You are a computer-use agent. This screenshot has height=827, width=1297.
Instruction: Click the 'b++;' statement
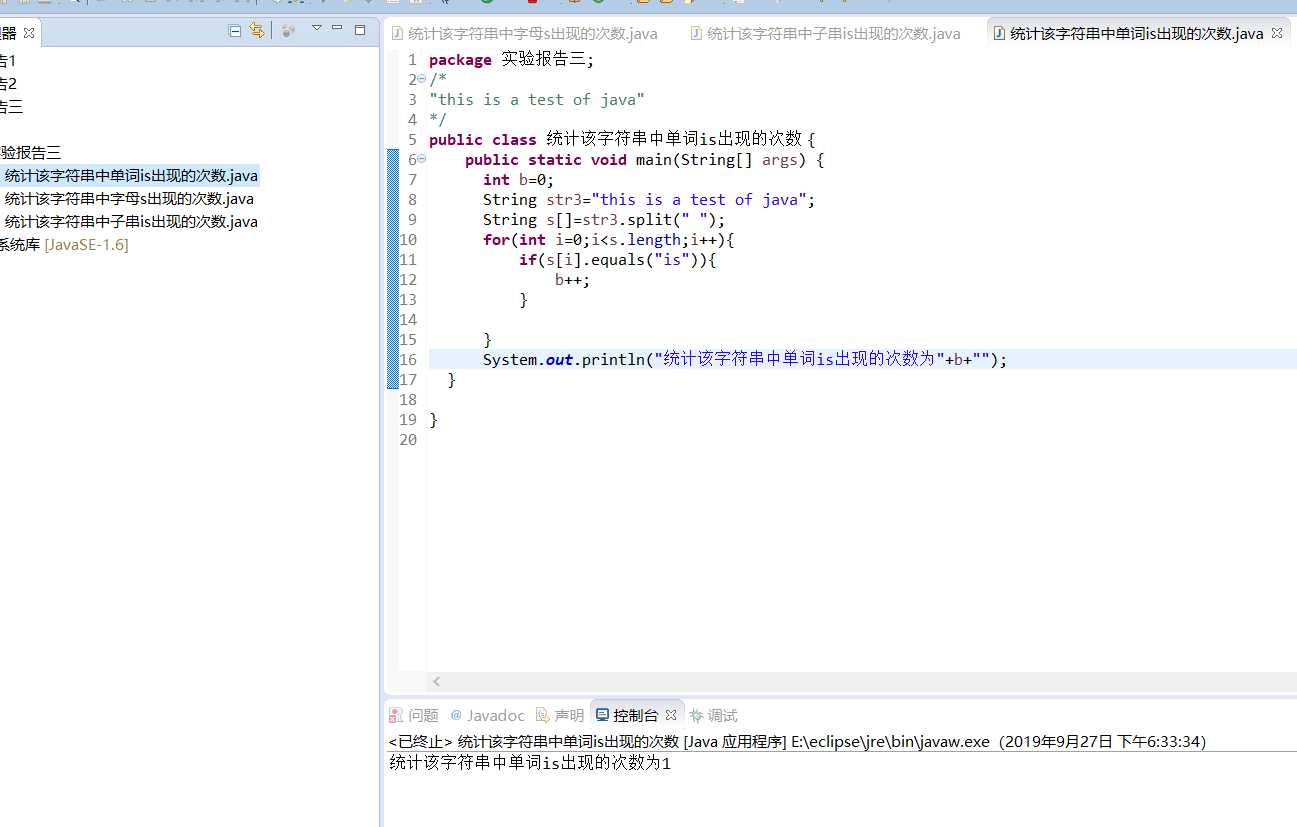coord(573,280)
